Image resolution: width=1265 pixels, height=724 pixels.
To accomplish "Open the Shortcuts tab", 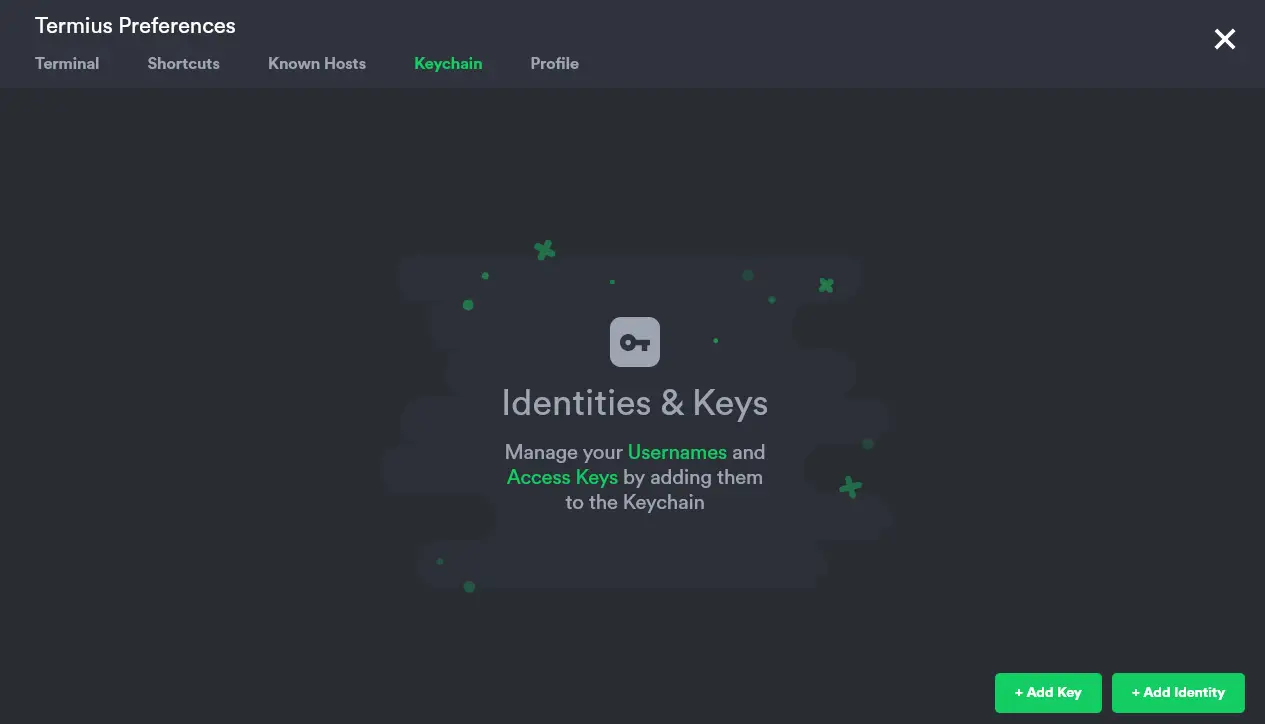I will [183, 63].
